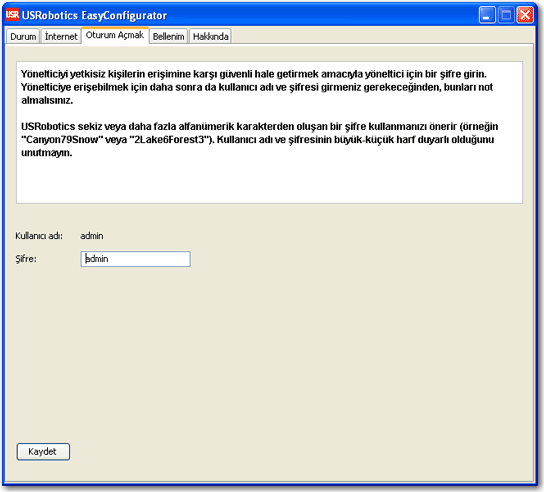Minimize the EasyConfigurator window

tap(487, 15)
